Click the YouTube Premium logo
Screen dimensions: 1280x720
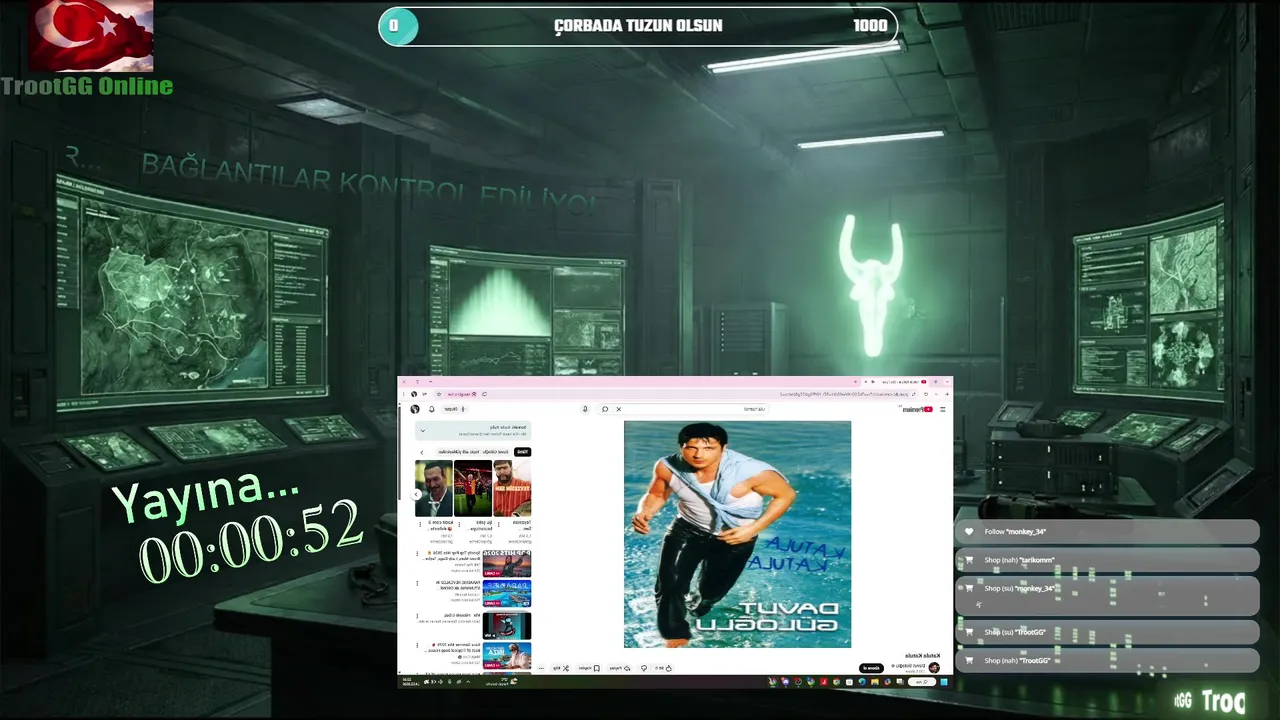(x=918, y=409)
